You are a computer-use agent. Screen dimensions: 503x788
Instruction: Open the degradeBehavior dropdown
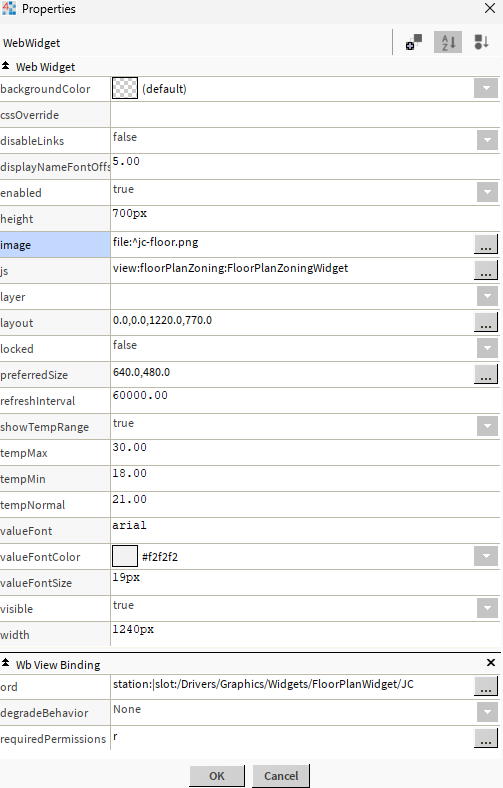(x=487, y=712)
